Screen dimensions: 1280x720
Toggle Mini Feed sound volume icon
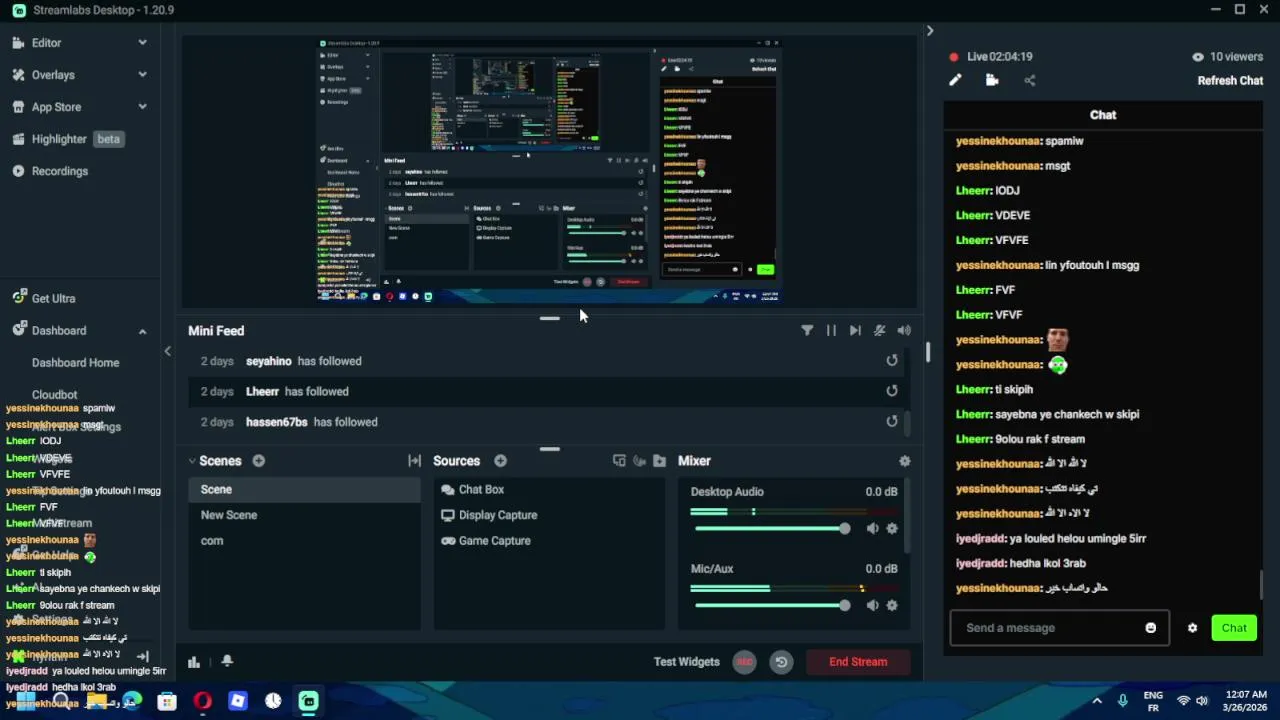(904, 331)
